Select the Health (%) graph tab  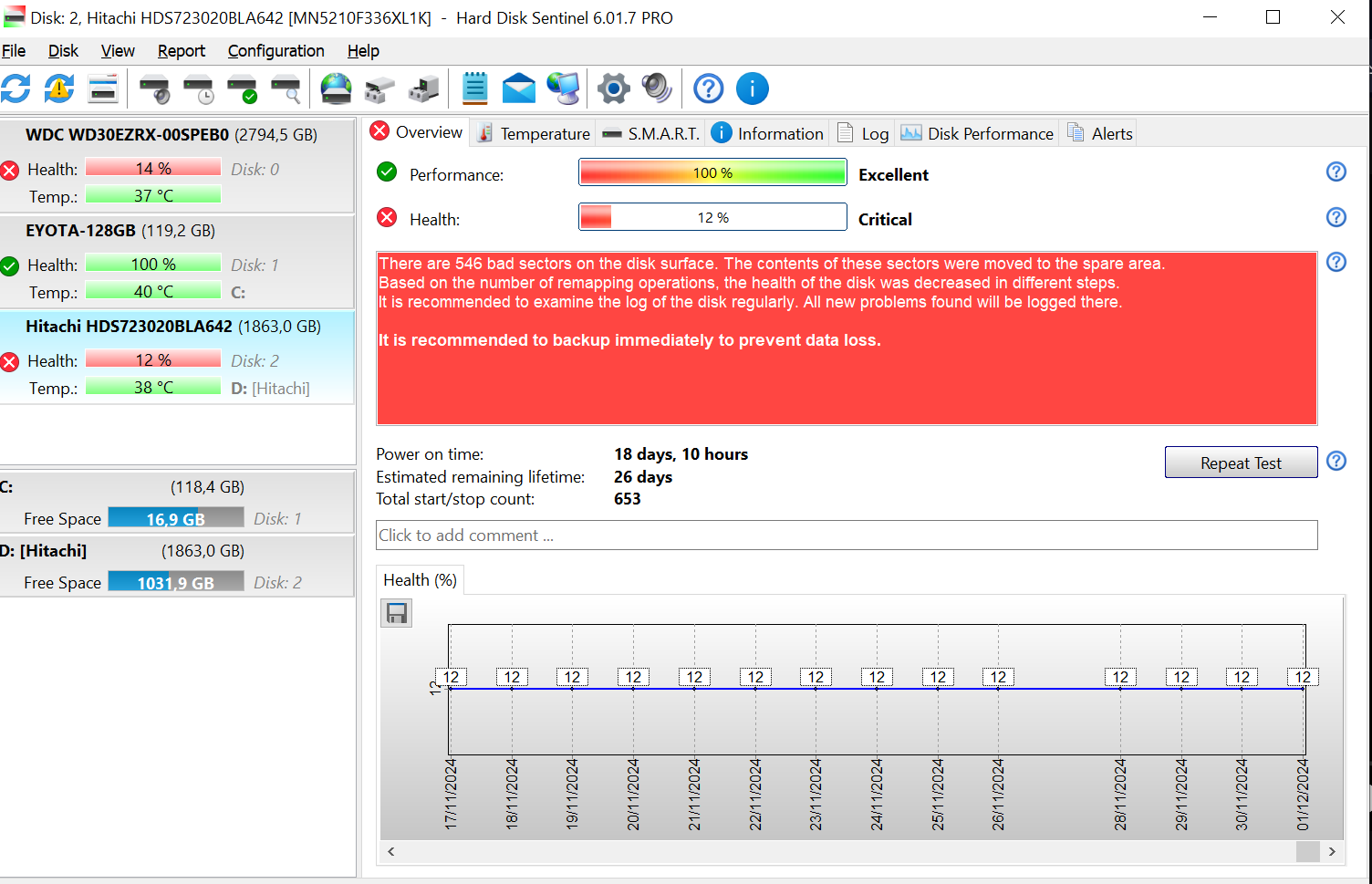point(421,580)
